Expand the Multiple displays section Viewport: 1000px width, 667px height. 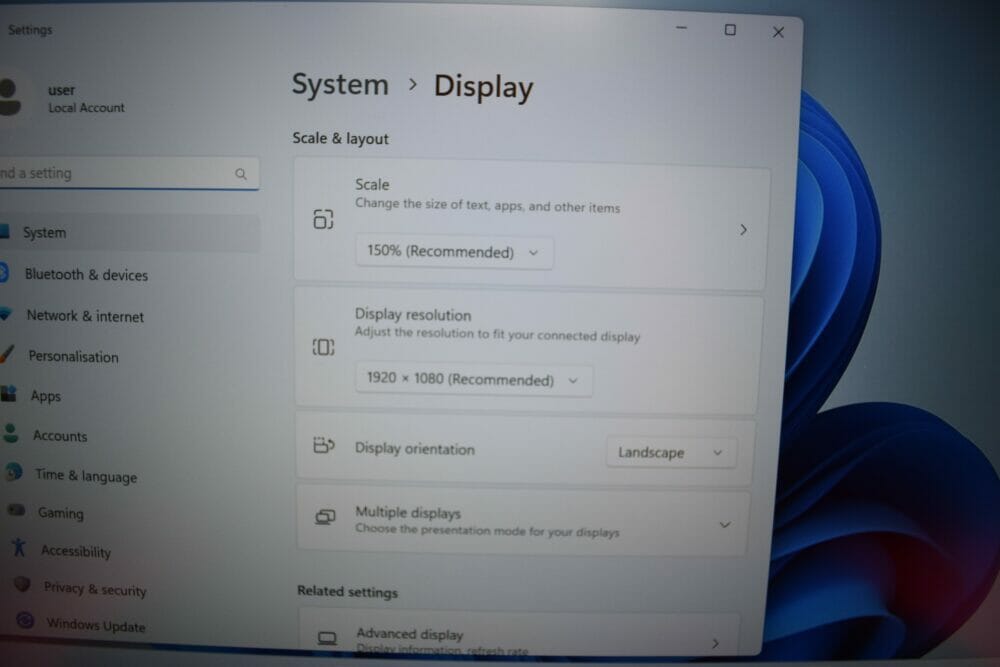pos(724,525)
